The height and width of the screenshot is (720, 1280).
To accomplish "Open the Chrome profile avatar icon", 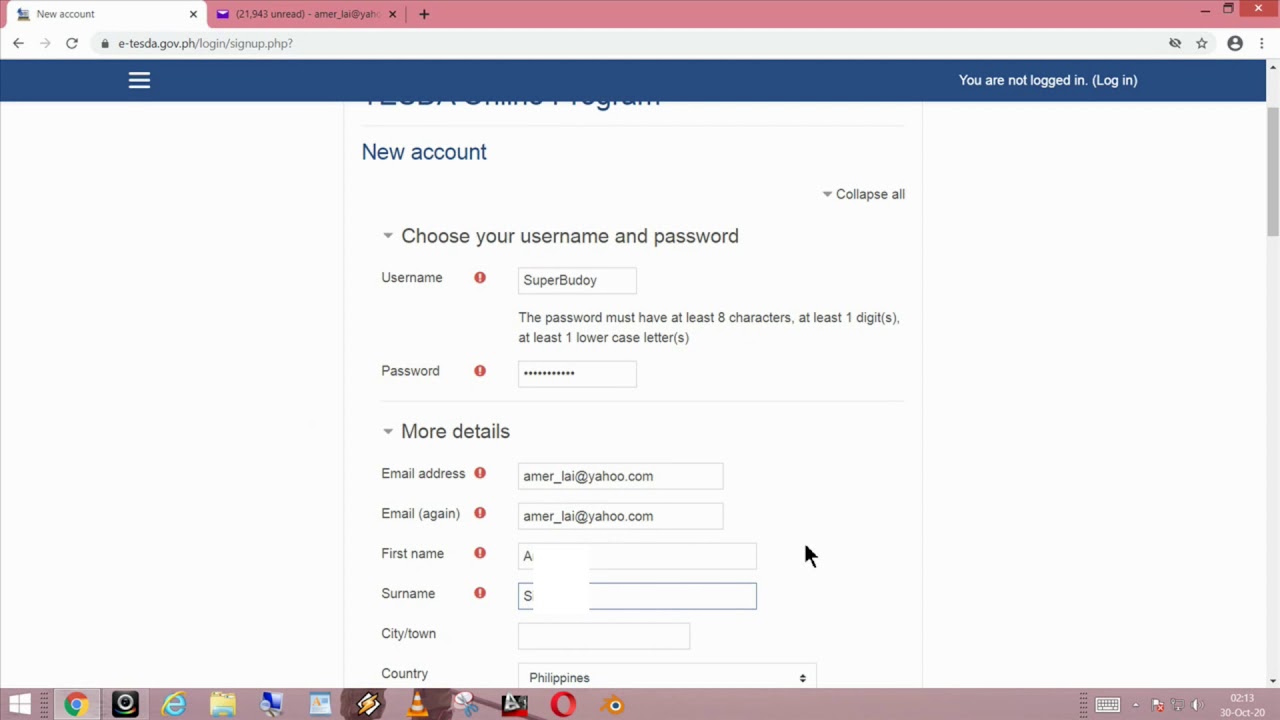I will click(x=1235, y=43).
